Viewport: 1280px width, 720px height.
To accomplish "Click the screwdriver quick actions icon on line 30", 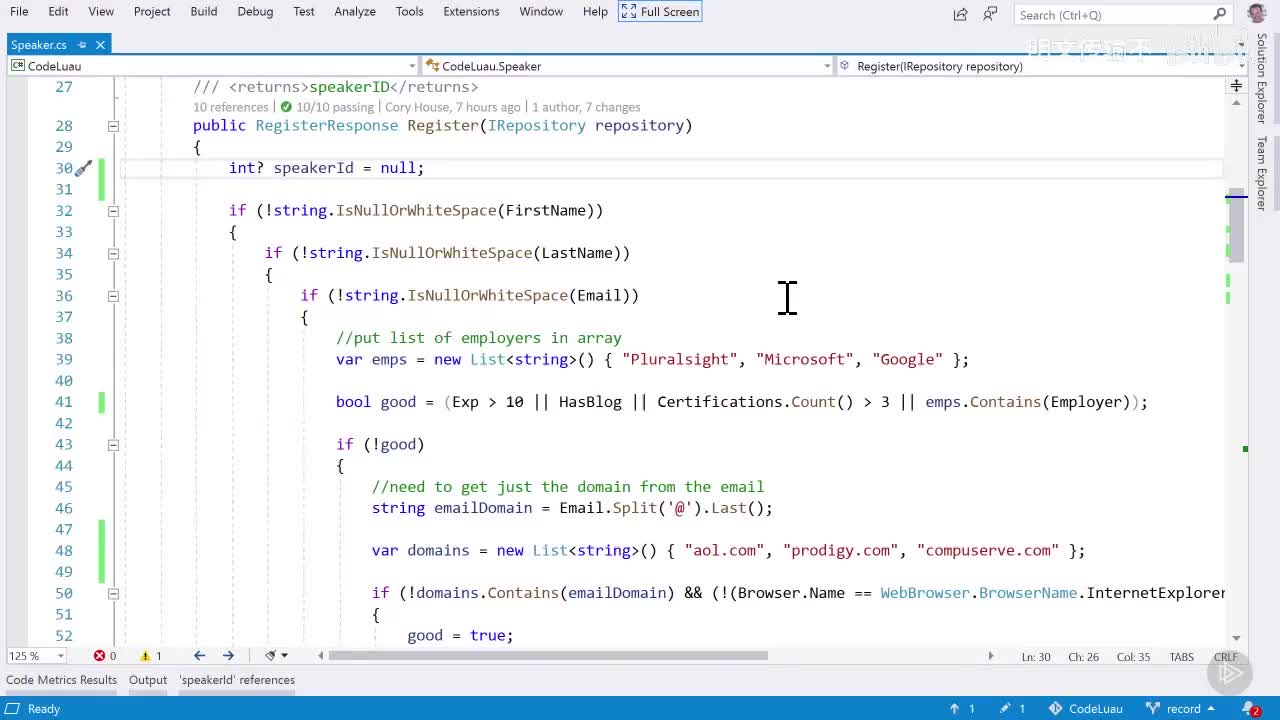I will click(x=84, y=168).
